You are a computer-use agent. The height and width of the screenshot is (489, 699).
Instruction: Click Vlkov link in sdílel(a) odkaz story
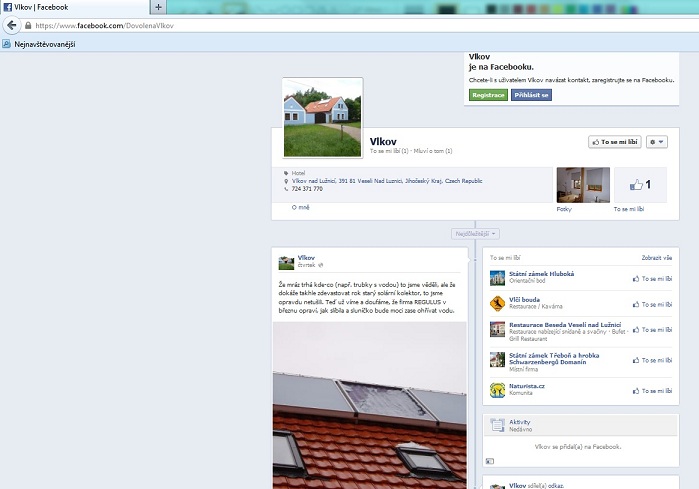pyautogui.click(x=518, y=486)
